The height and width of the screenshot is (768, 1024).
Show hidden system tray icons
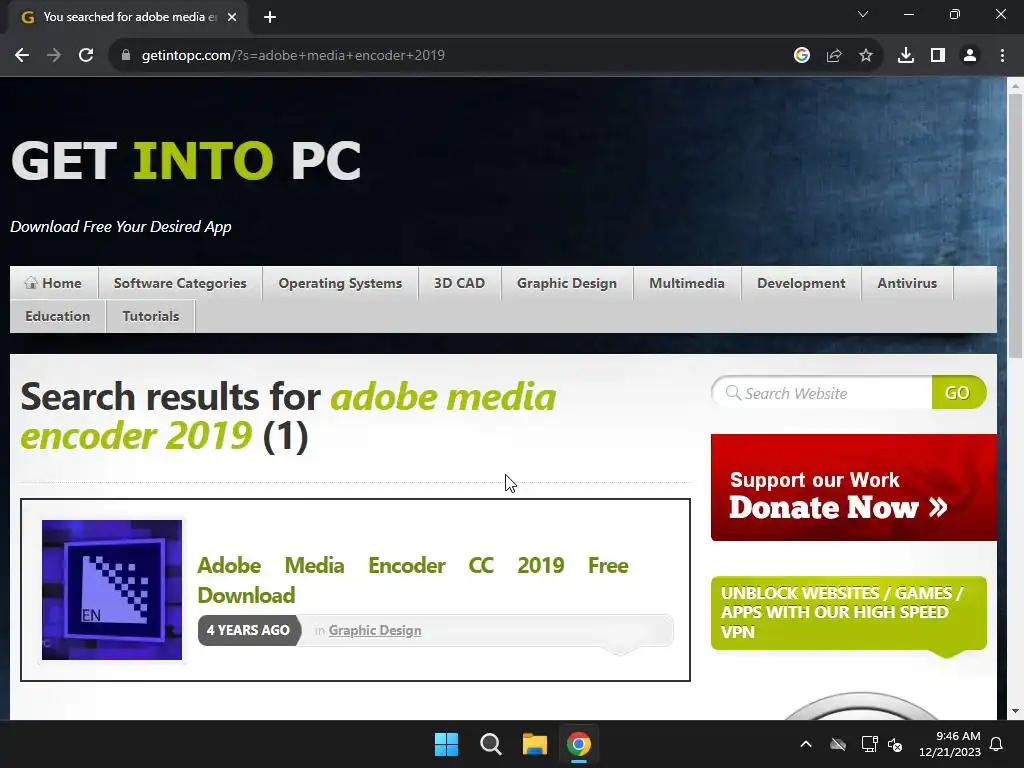806,744
